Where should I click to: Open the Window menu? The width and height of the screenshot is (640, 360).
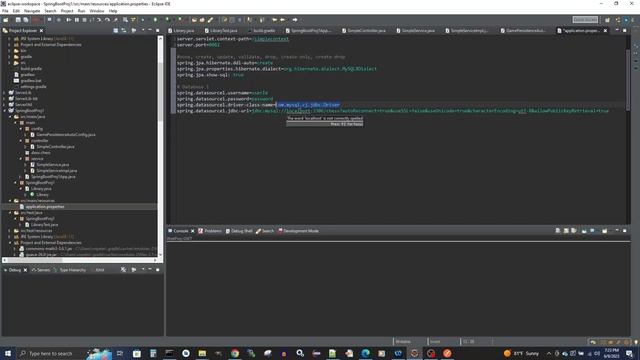97,11
